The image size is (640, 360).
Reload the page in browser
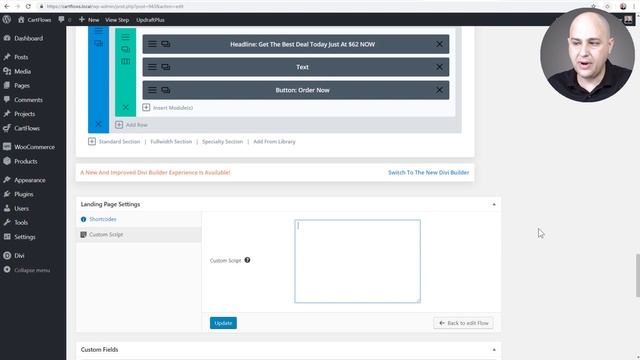point(28,7)
